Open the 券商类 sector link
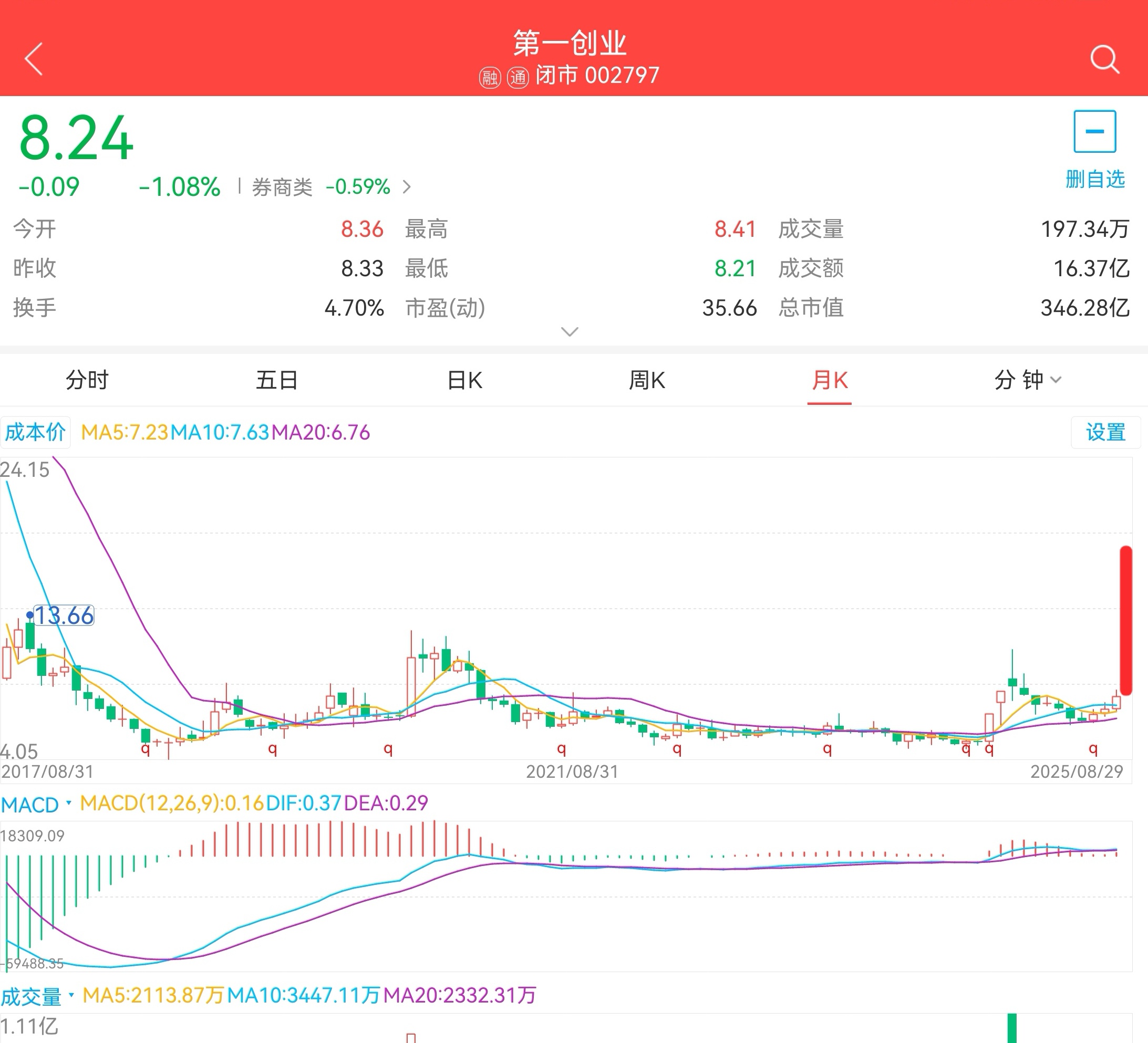This screenshot has height=1043, width=1148. (282, 187)
